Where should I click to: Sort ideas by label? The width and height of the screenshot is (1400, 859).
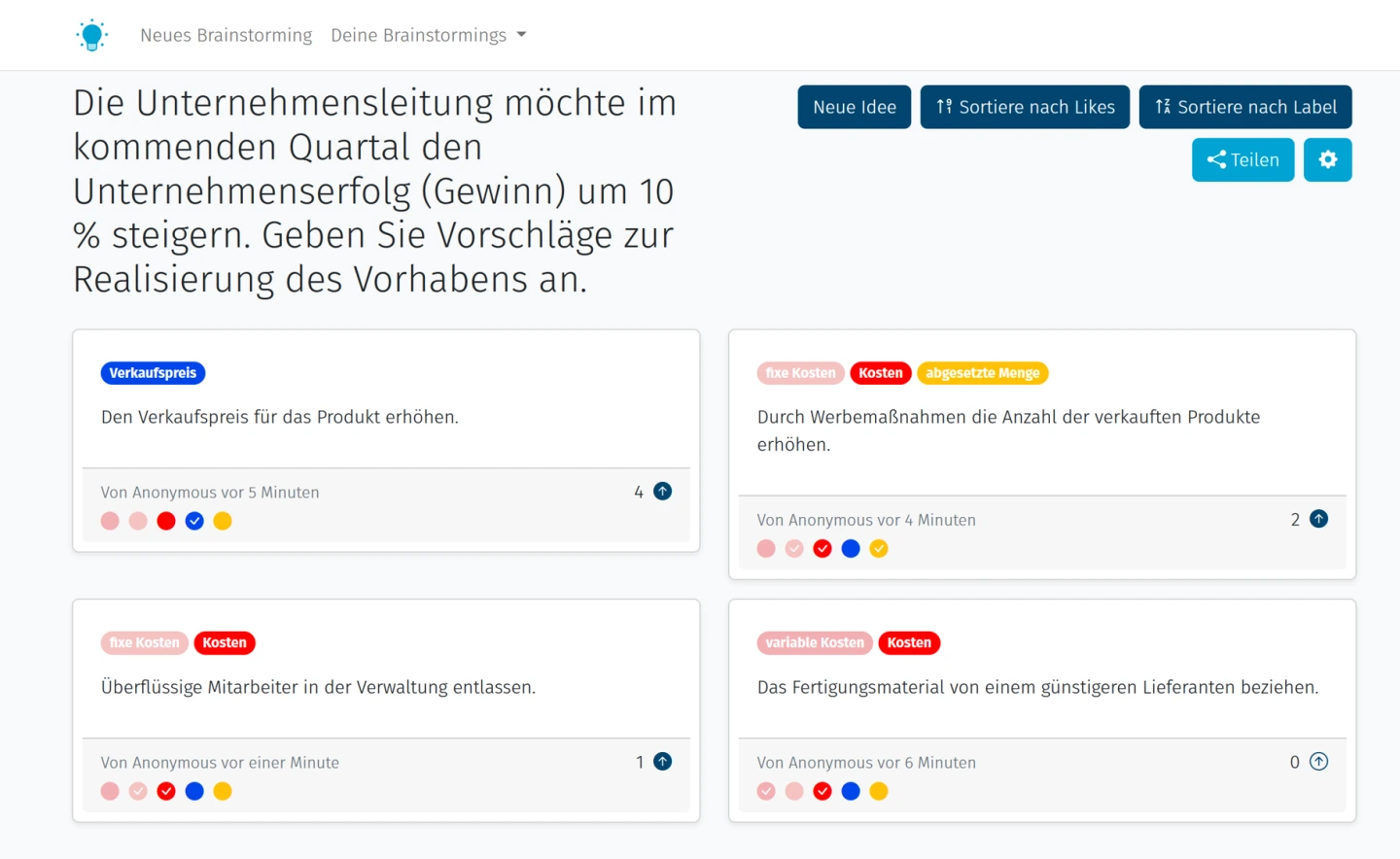pyautogui.click(x=1244, y=107)
